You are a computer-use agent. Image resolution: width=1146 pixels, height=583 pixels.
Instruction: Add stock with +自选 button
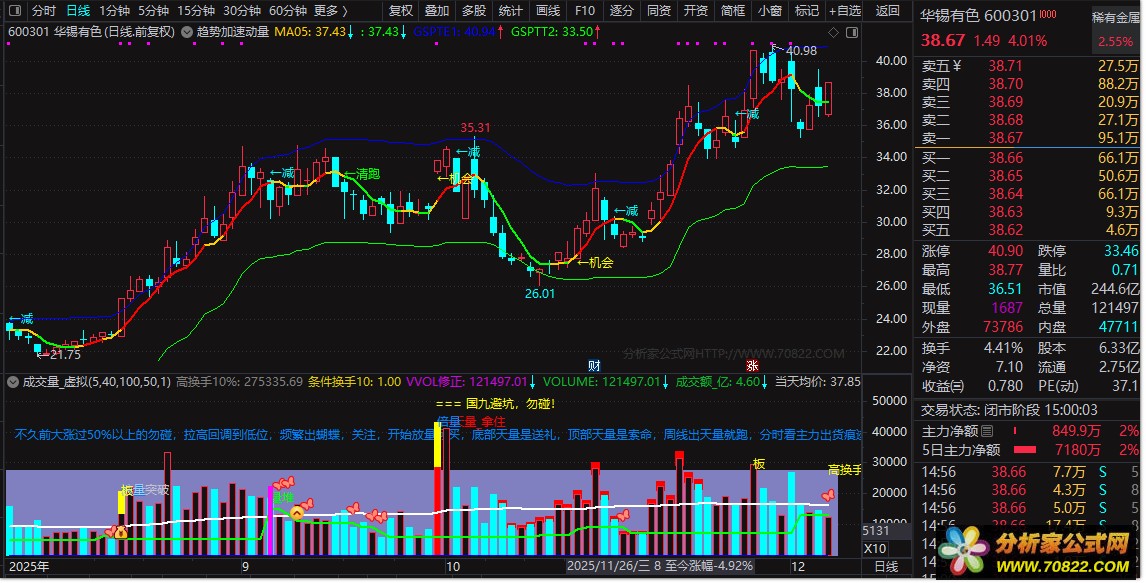coord(845,10)
